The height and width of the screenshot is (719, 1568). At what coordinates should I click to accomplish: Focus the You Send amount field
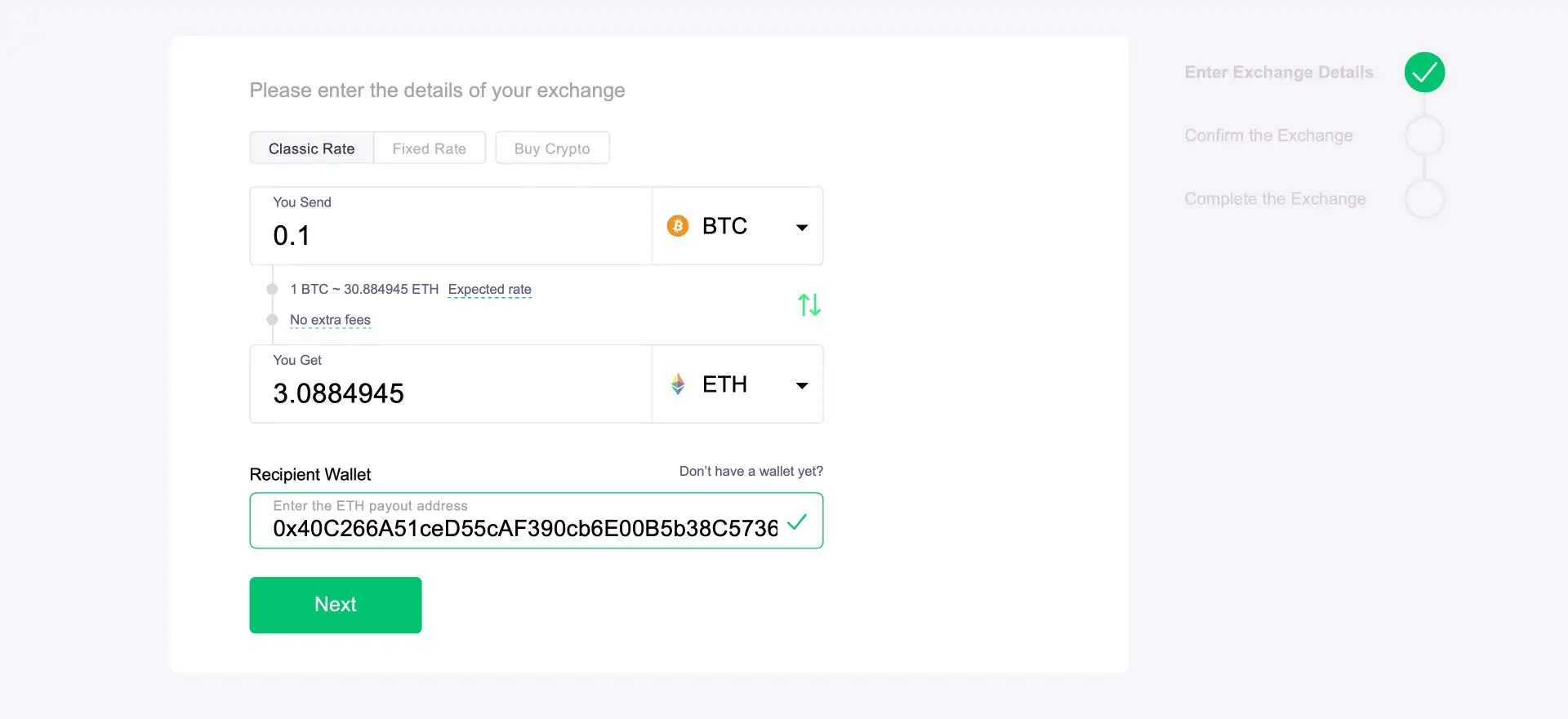click(449, 235)
